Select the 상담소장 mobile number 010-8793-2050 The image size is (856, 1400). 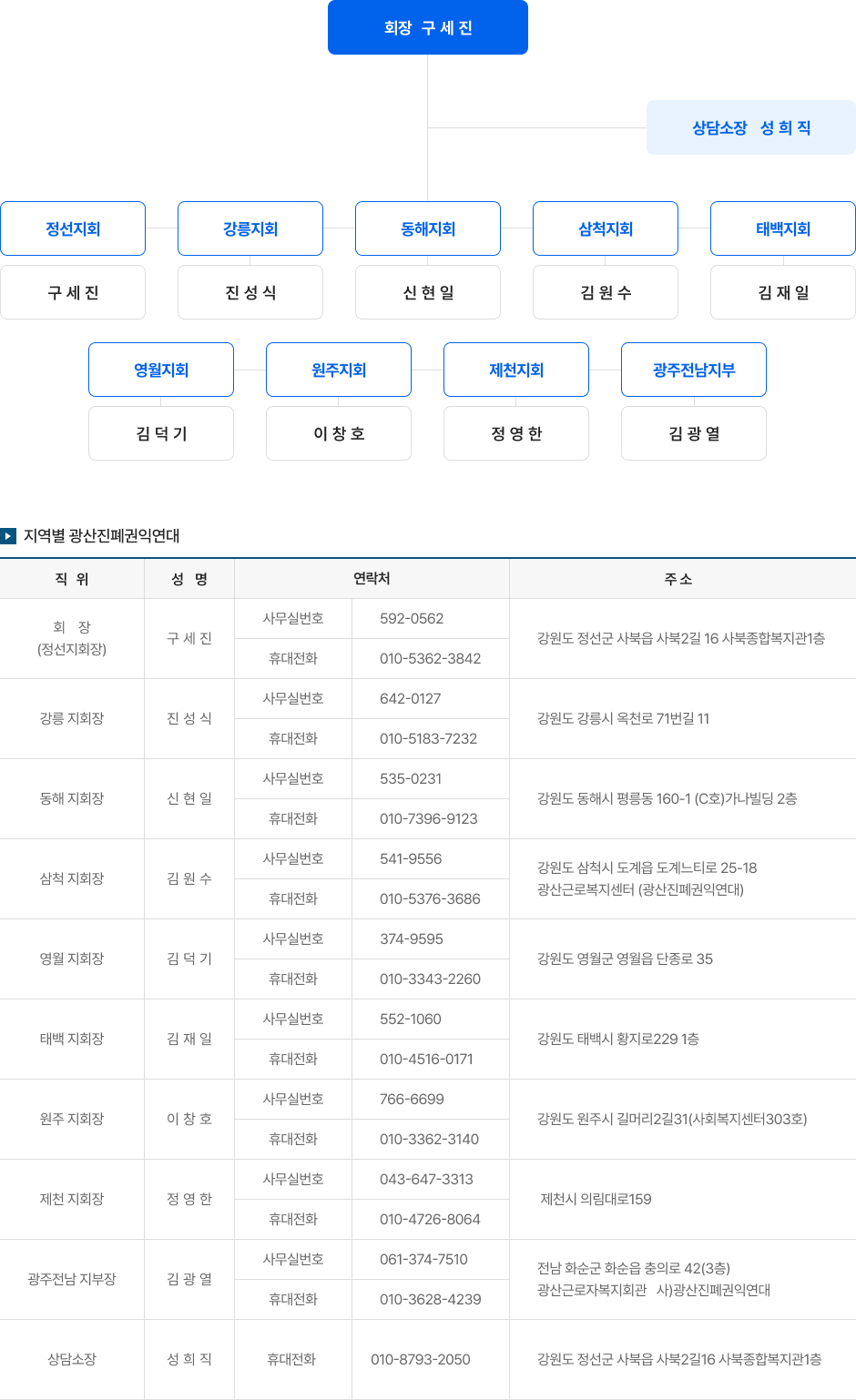pyautogui.click(x=421, y=1360)
